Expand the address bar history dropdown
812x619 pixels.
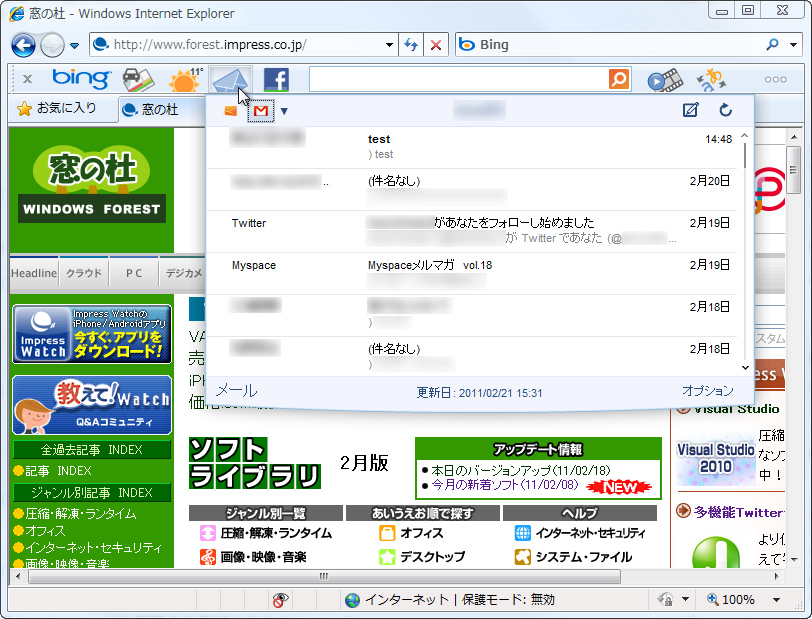[391, 45]
